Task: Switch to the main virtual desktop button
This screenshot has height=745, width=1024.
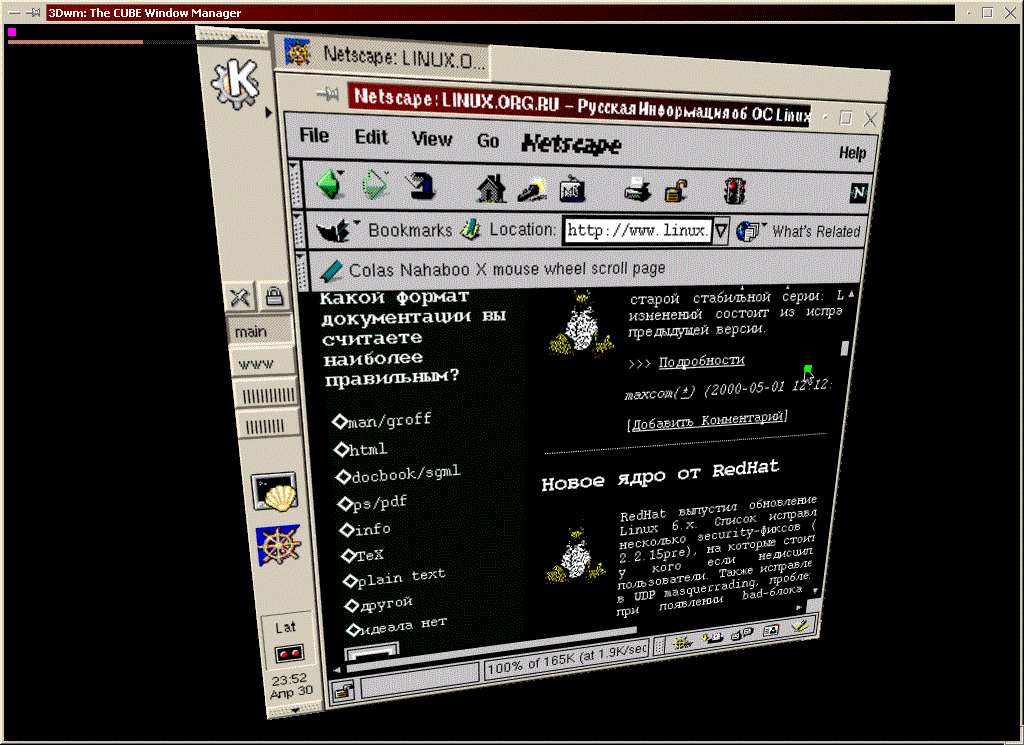Action: (x=260, y=330)
